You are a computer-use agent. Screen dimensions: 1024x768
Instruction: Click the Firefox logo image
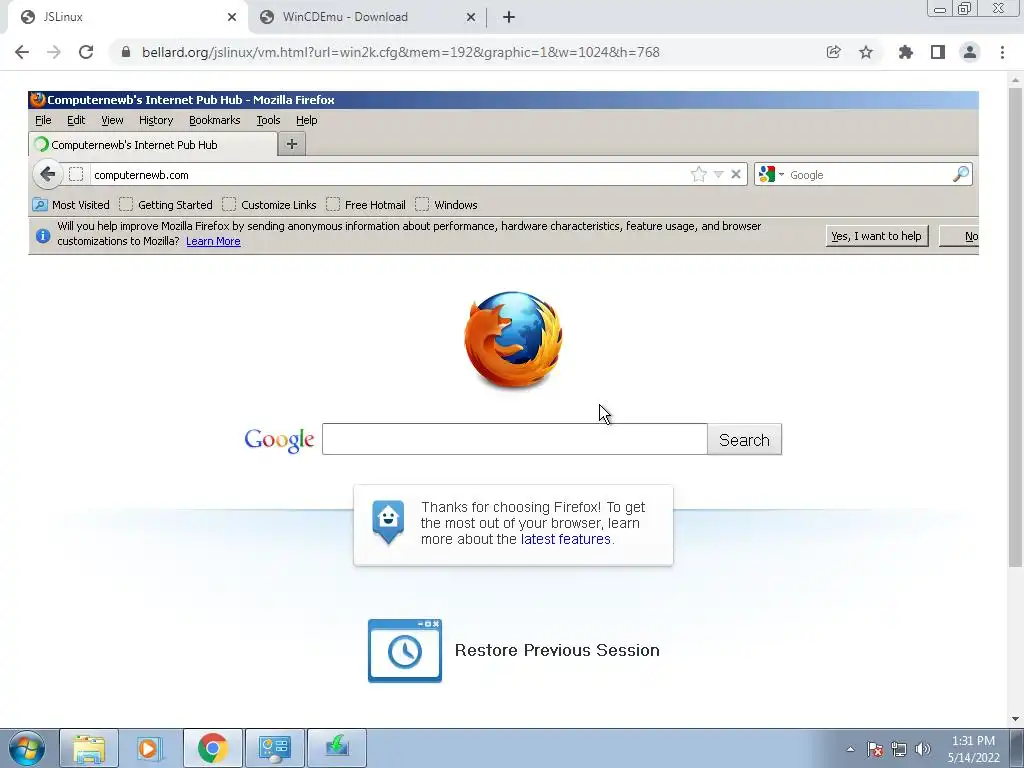coord(513,340)
